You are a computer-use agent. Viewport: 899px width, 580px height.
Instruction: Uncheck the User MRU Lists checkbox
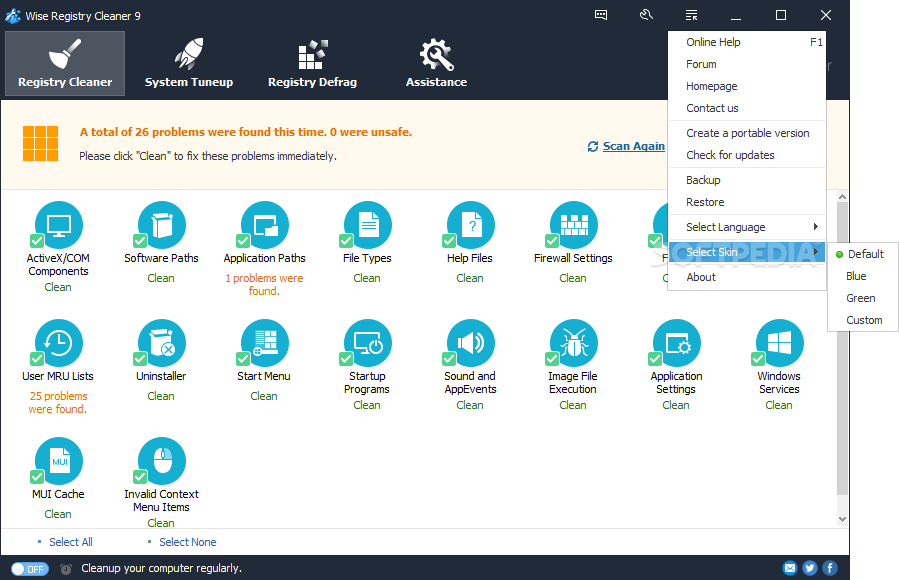pyautogui.click(x=37, y=359)
